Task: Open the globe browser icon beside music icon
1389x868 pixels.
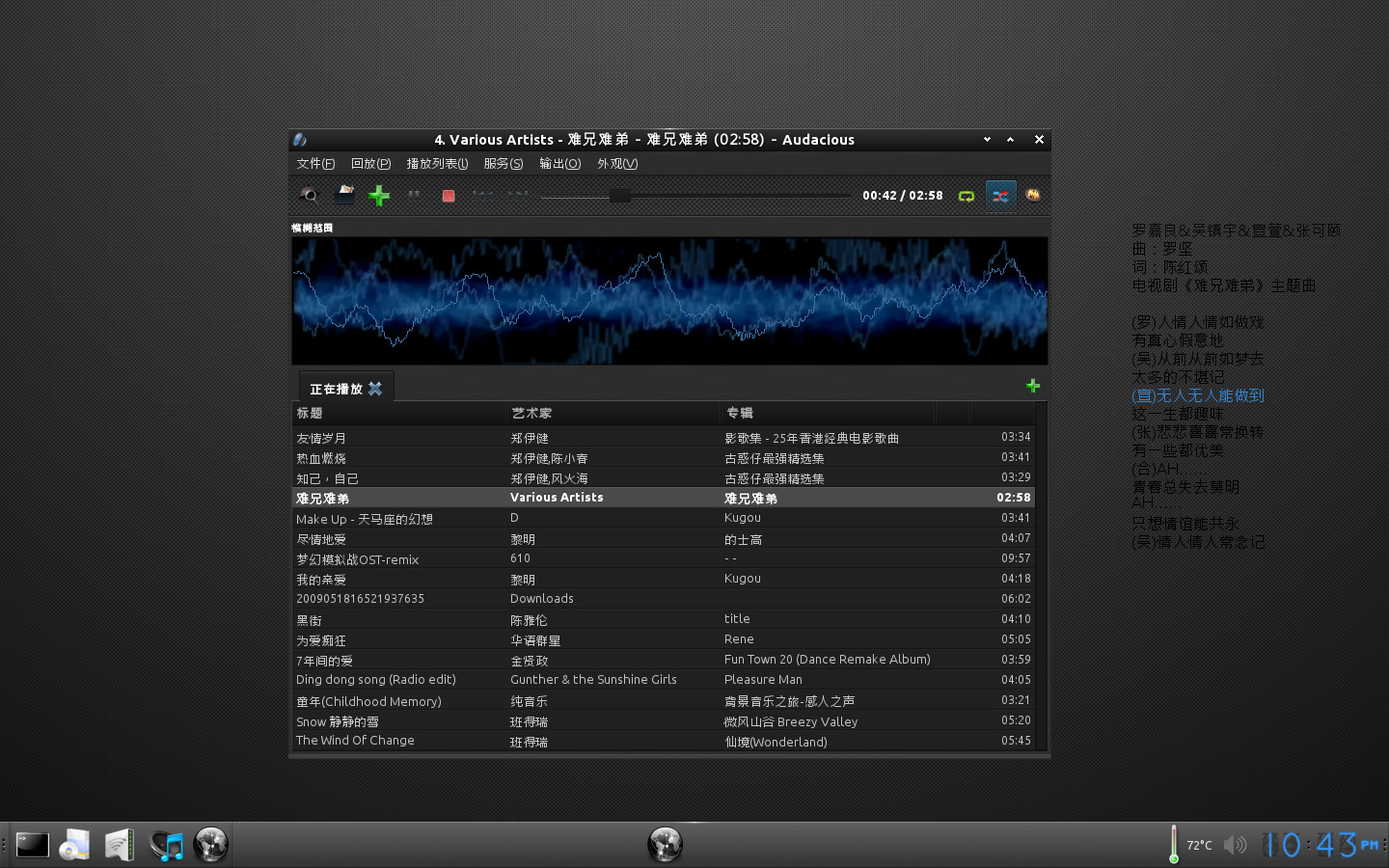Action: [x=210, y=845]
